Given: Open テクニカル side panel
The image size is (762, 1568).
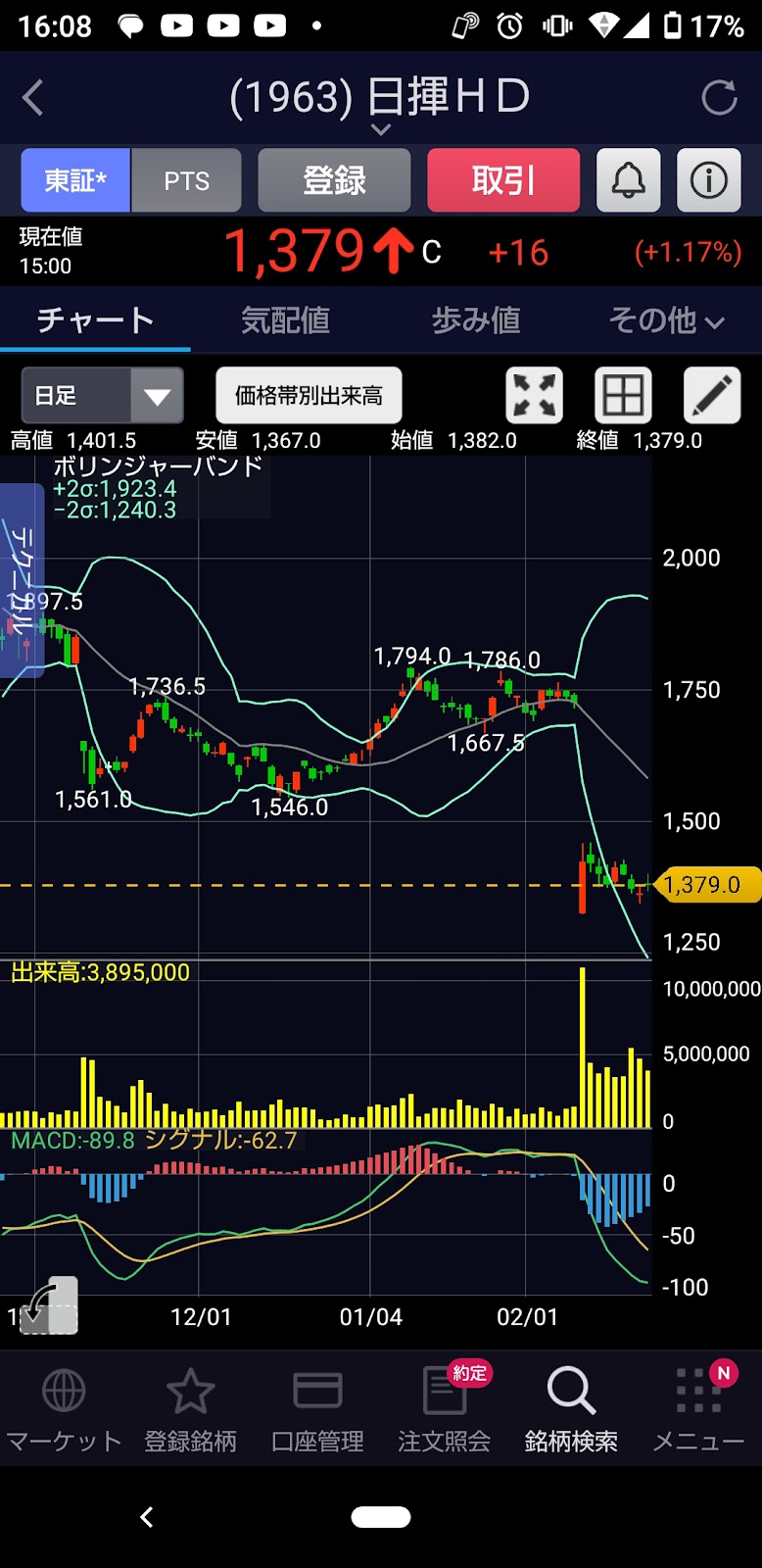Looking at the screenshot, I should (22, 580).
